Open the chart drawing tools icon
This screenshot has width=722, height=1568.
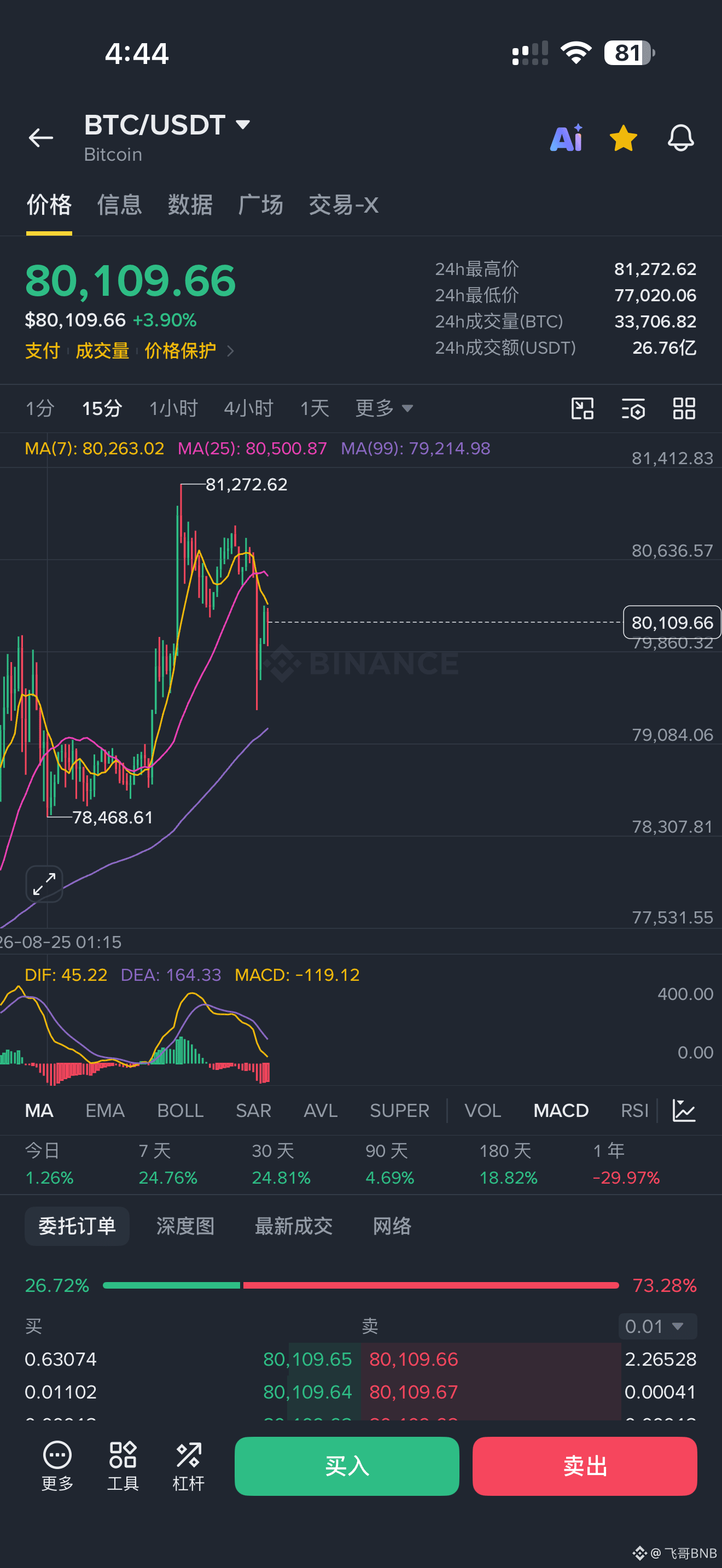tap(583, 408)
